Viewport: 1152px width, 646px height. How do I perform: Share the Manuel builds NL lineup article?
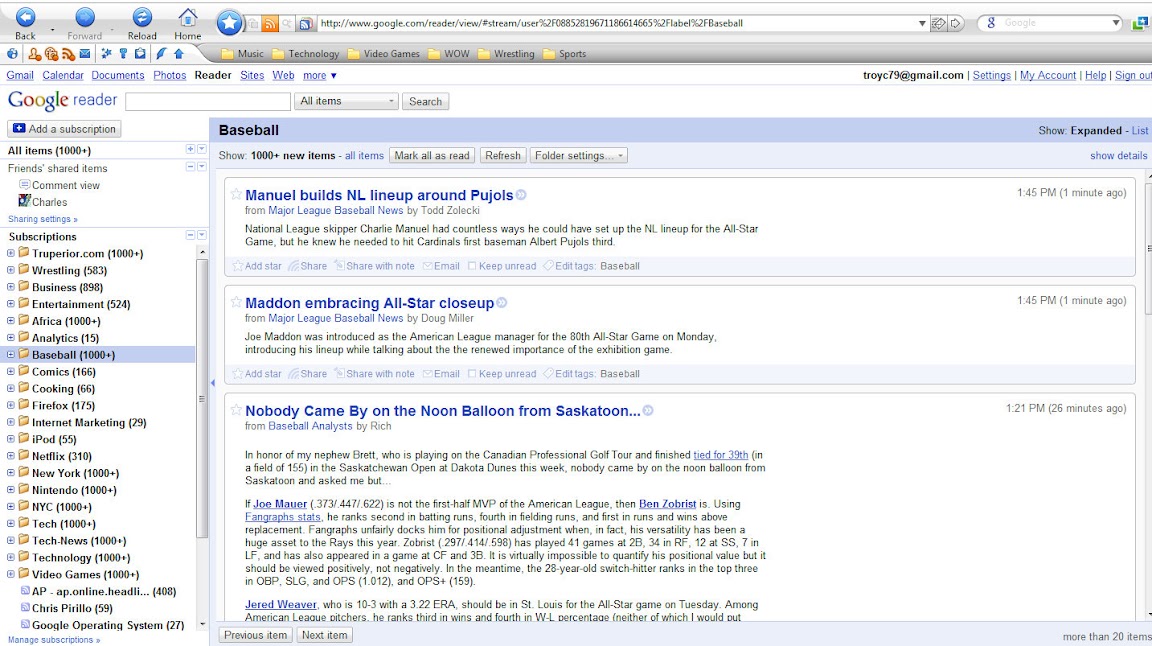tap(308, 266)
